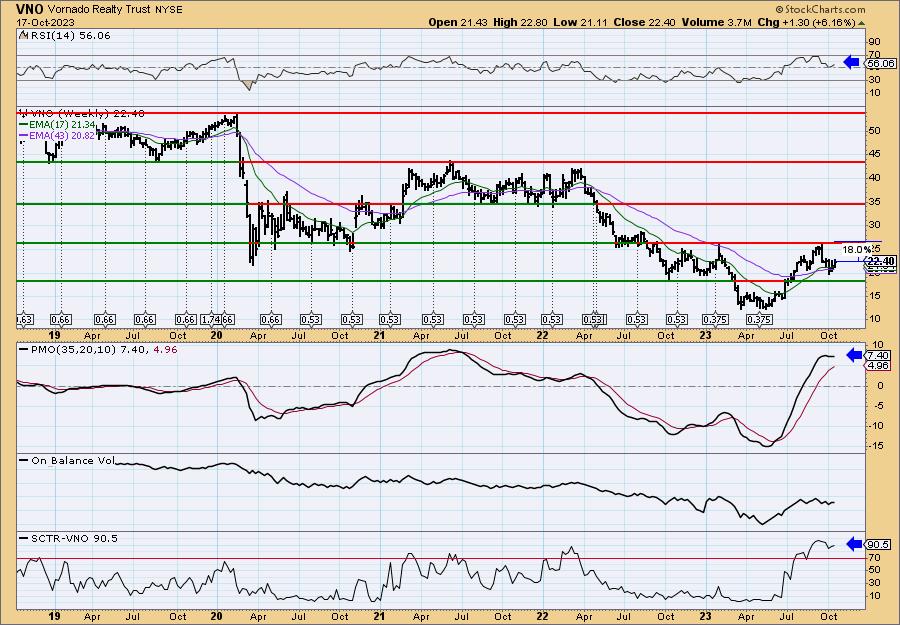Click the 7.40 PMO value tag at right

click(879, 356)
